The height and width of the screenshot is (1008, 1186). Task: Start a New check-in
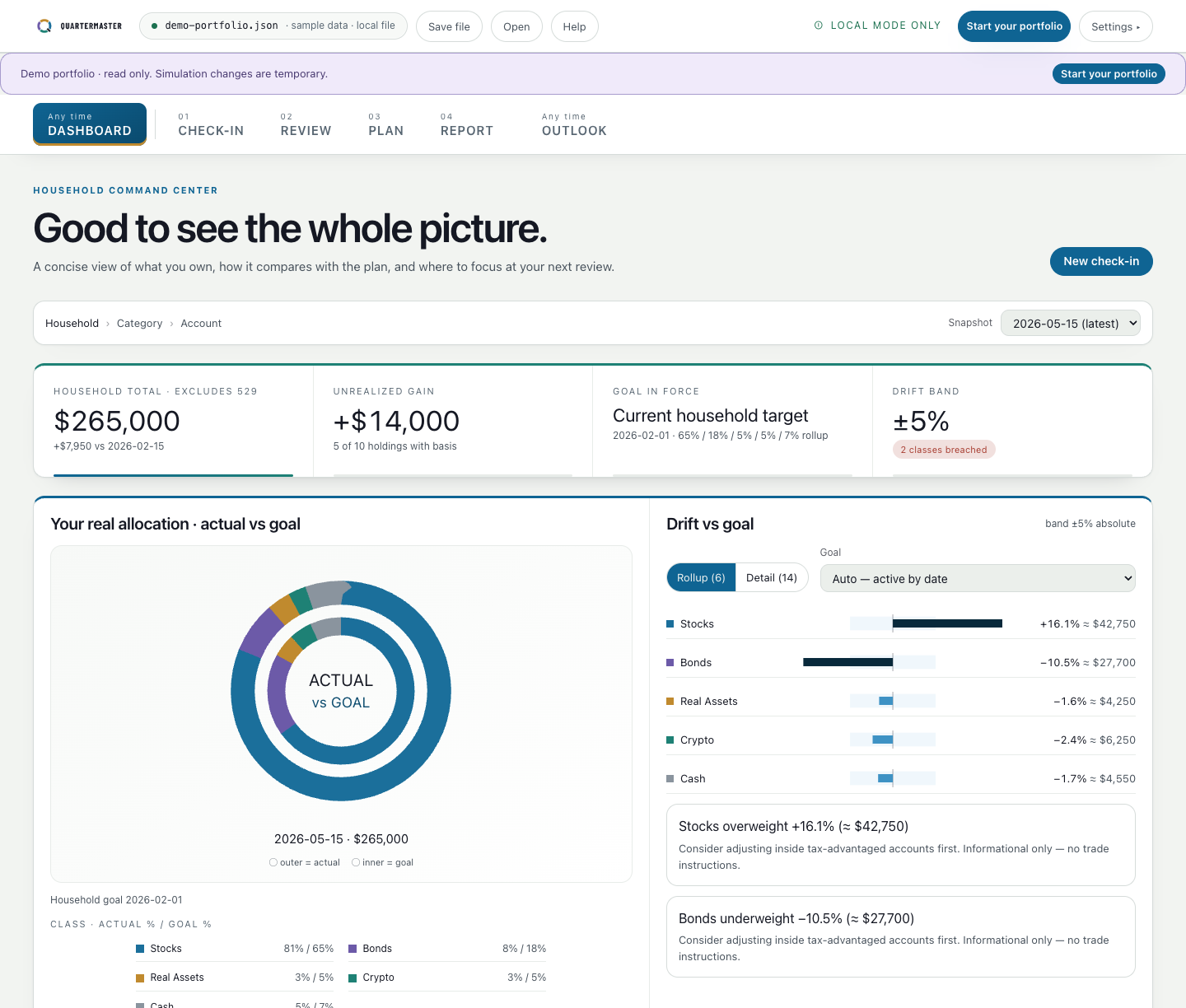1101,261
